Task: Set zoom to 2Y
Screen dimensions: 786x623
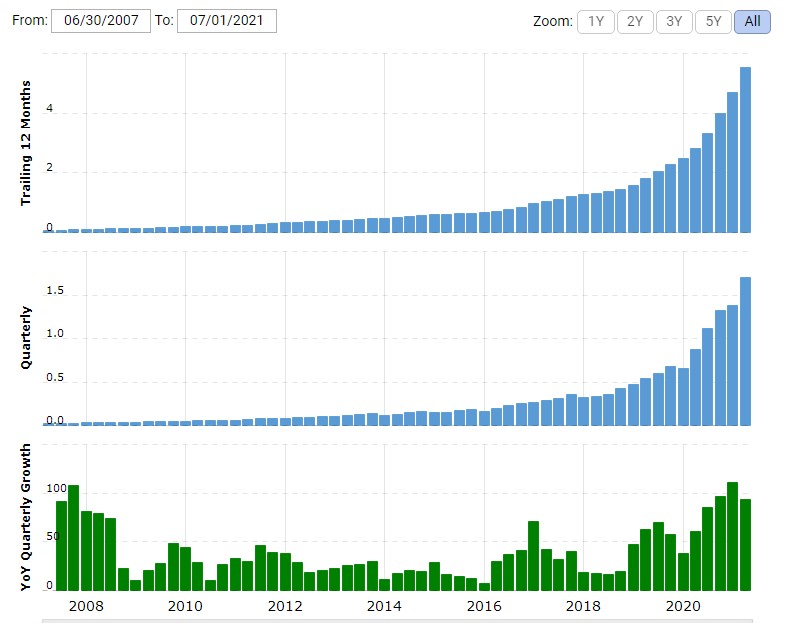Action: (x=635, y=22)
